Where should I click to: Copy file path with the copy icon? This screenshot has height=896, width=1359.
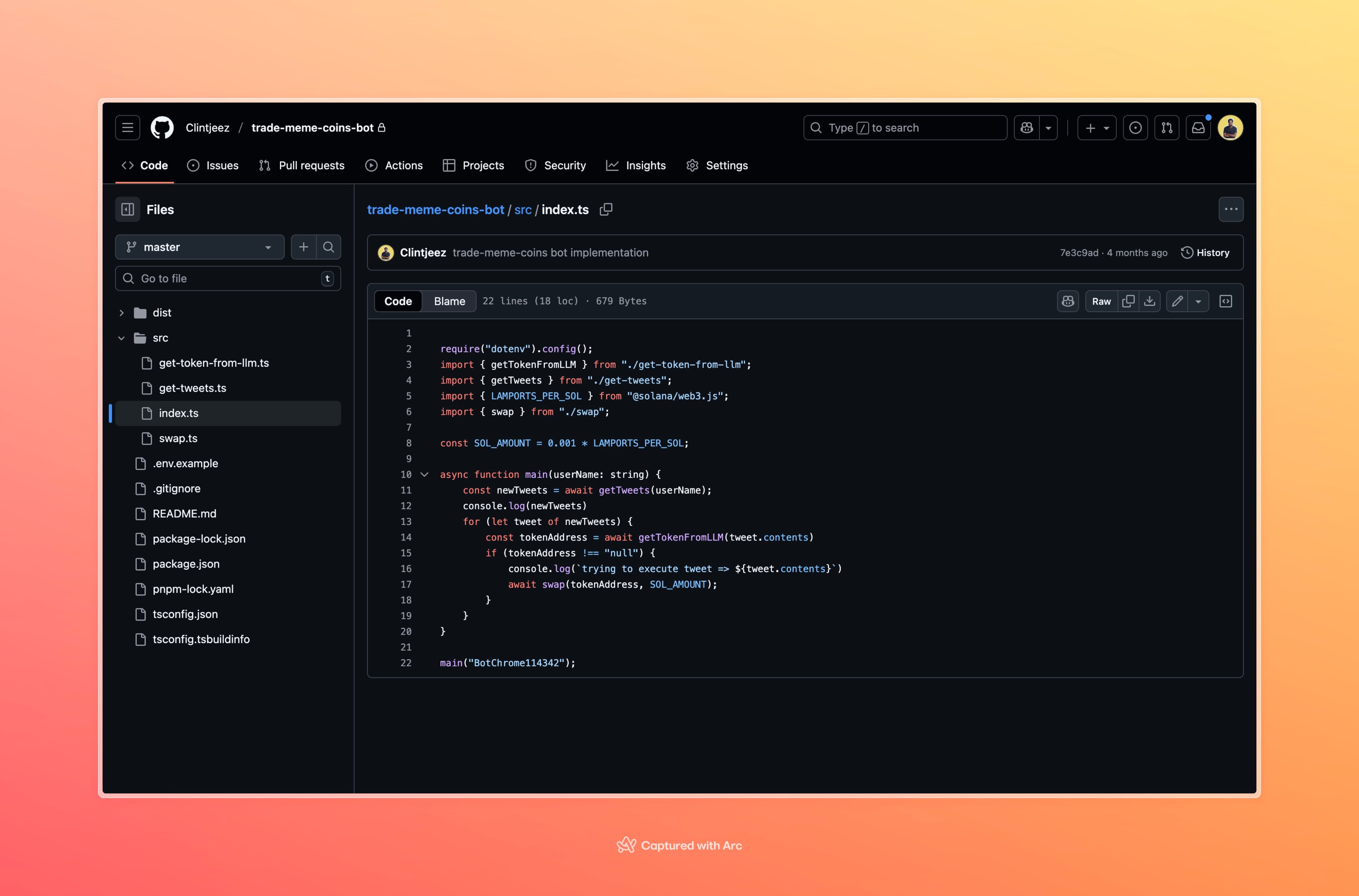click(606, 210)
